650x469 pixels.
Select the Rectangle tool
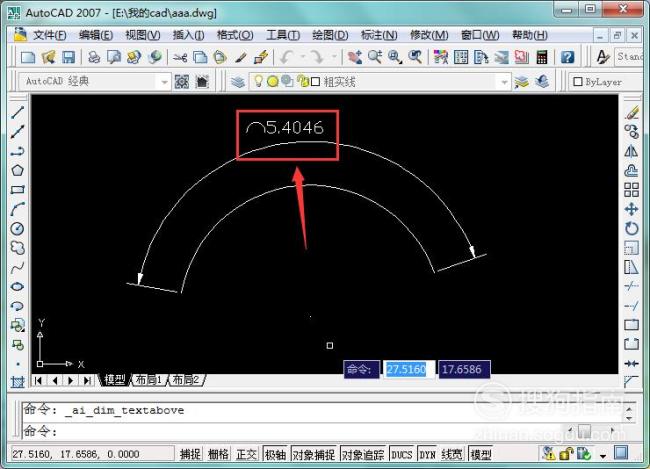17,190
